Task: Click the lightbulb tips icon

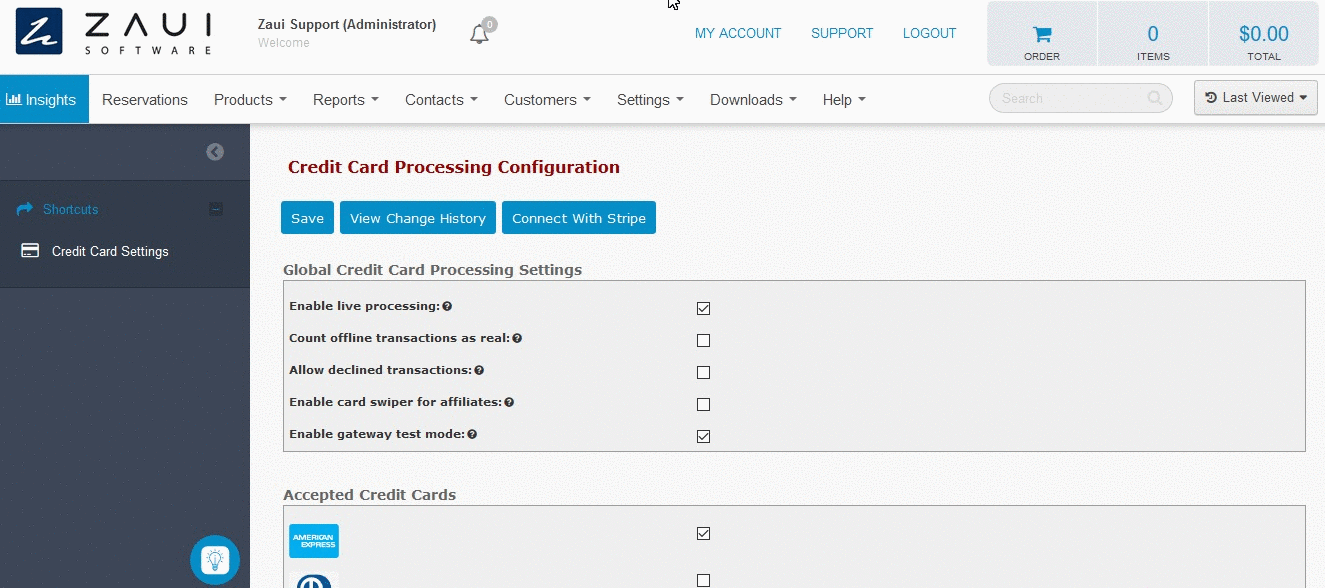Action: [215, 560]
